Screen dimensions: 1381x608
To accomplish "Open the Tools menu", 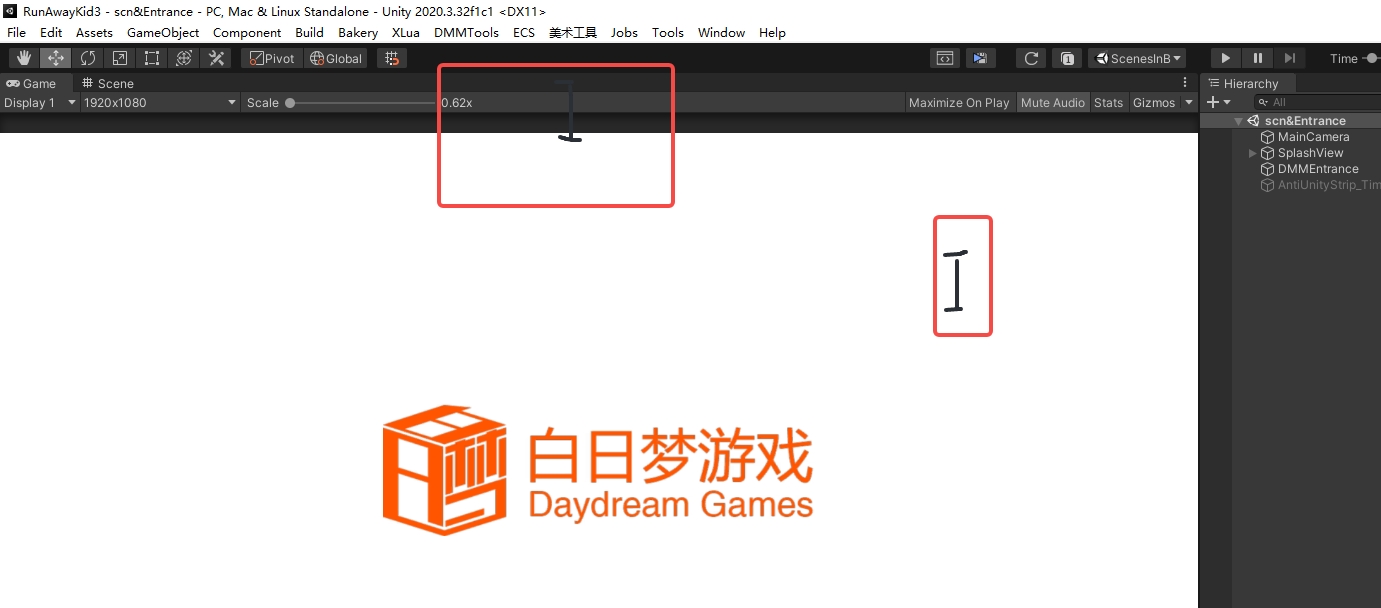I will tap(668, 32).
